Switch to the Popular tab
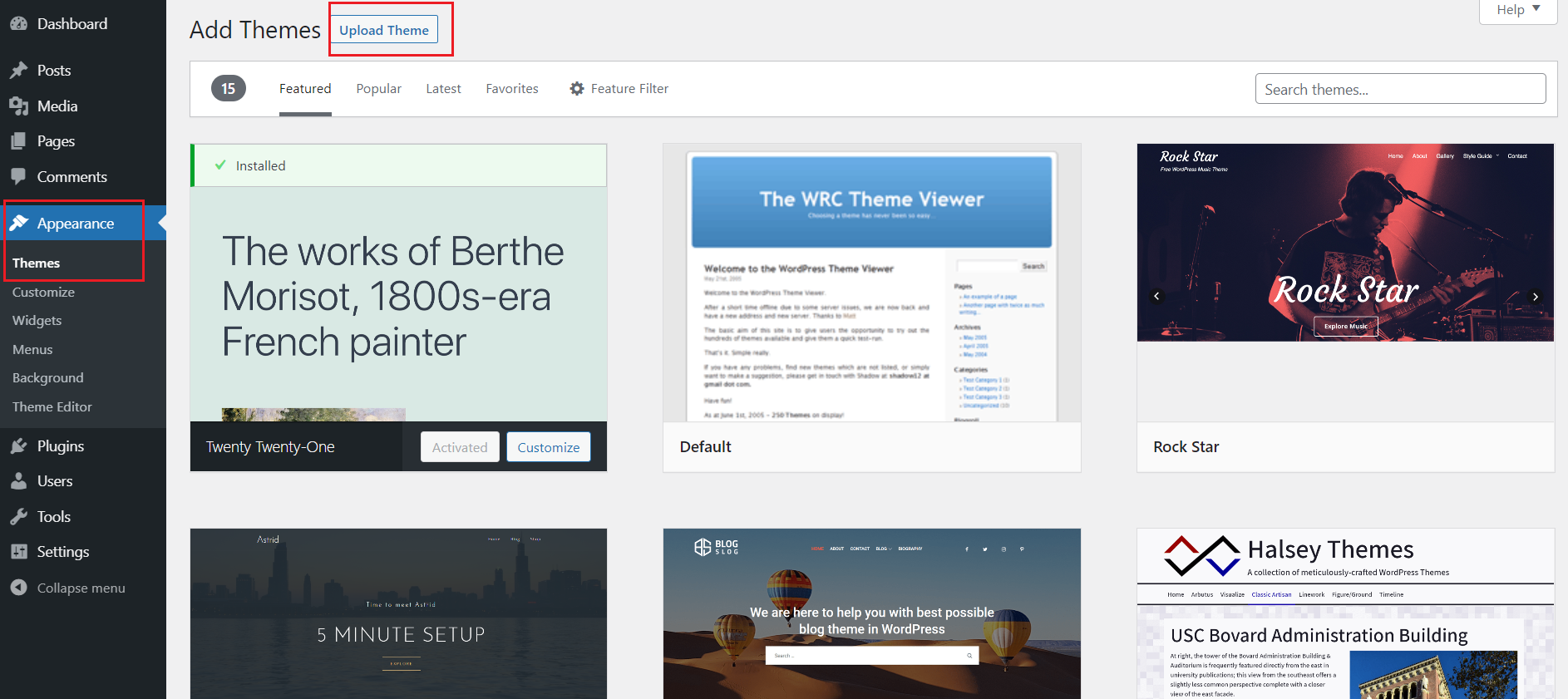 (x=378, y=89)
